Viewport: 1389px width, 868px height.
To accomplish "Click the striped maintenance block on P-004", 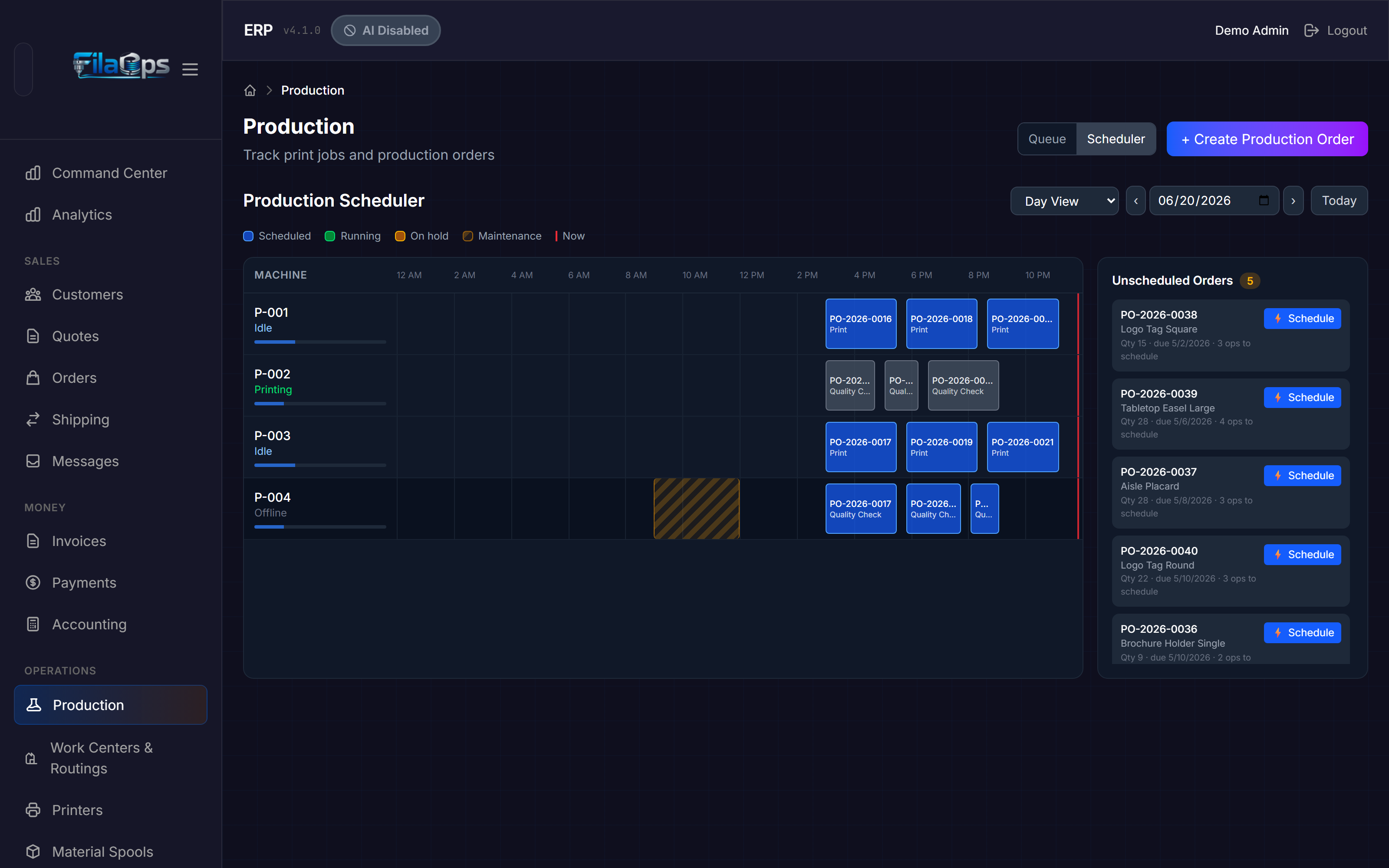I will click(697, 509).
